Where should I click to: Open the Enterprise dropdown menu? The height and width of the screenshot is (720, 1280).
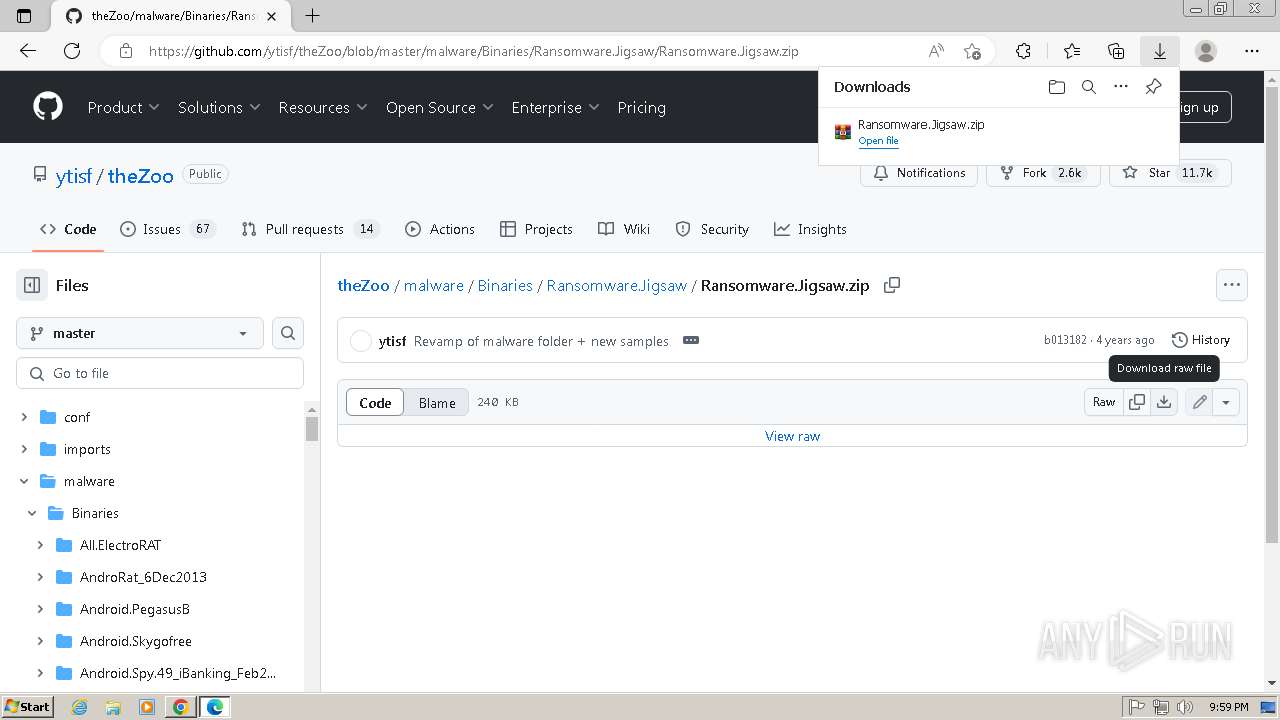[x=555, y=107]
